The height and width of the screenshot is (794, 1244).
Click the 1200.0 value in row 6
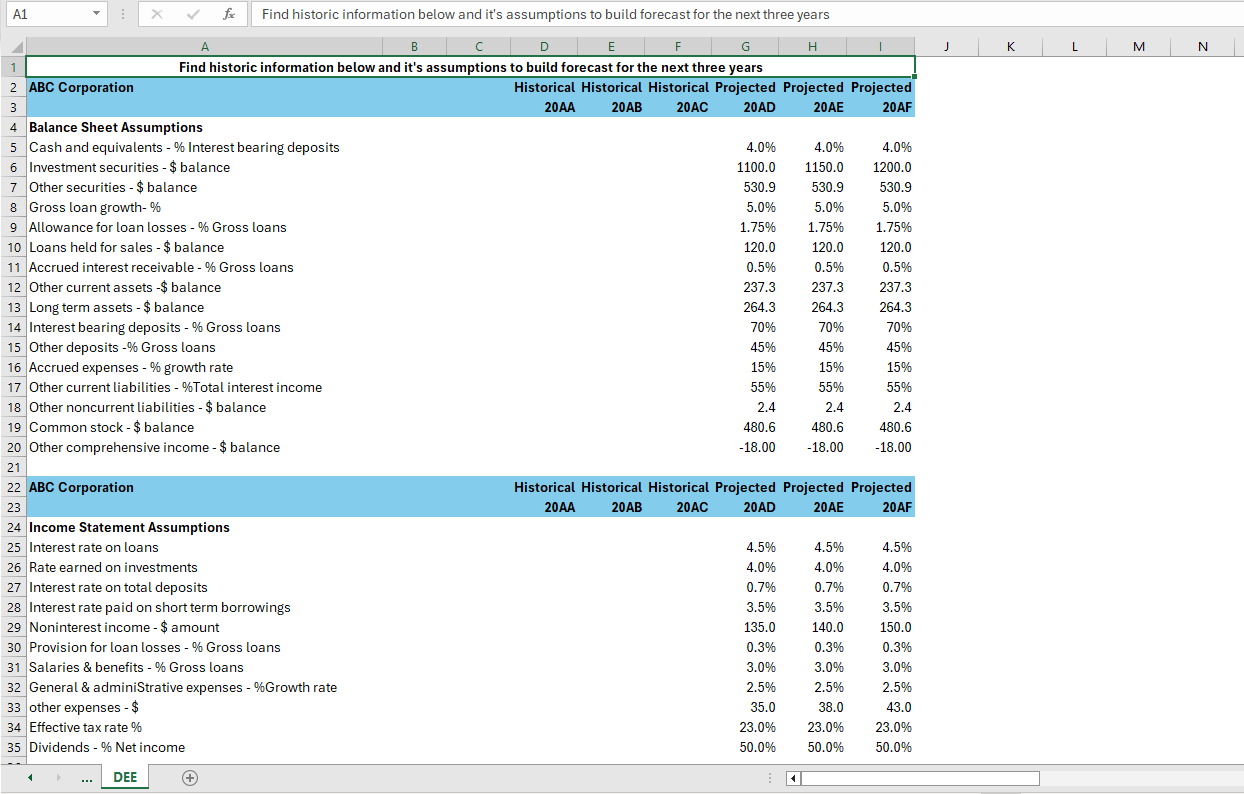(x=891, y=167)
